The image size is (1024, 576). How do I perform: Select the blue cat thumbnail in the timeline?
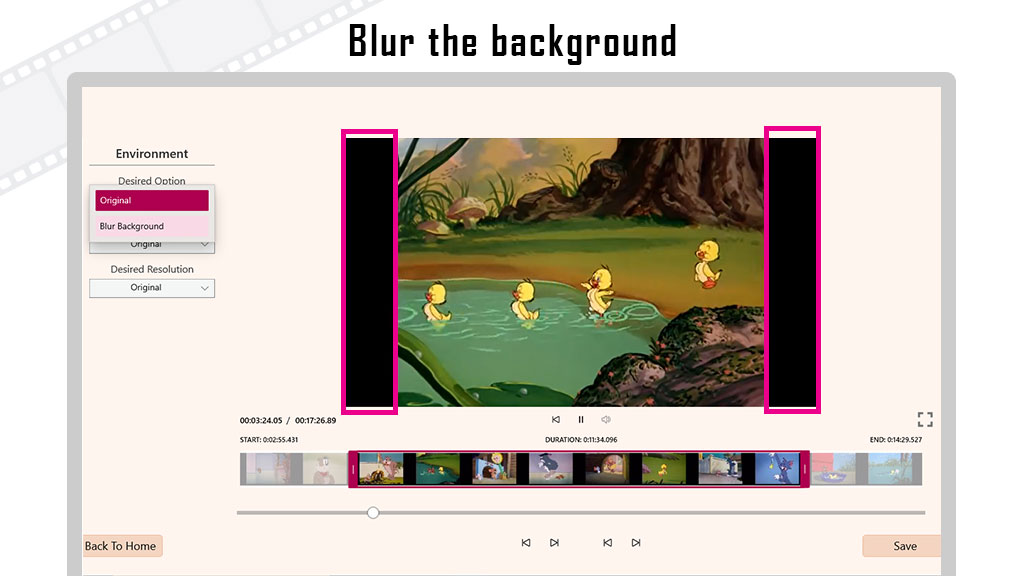point(777,469)
